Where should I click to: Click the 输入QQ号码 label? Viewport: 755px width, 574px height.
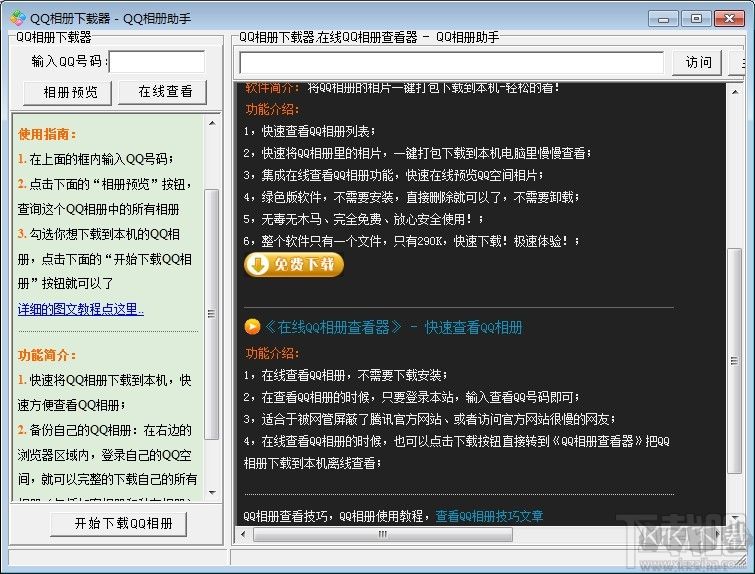pyautogui.click(x=69, y=62)
